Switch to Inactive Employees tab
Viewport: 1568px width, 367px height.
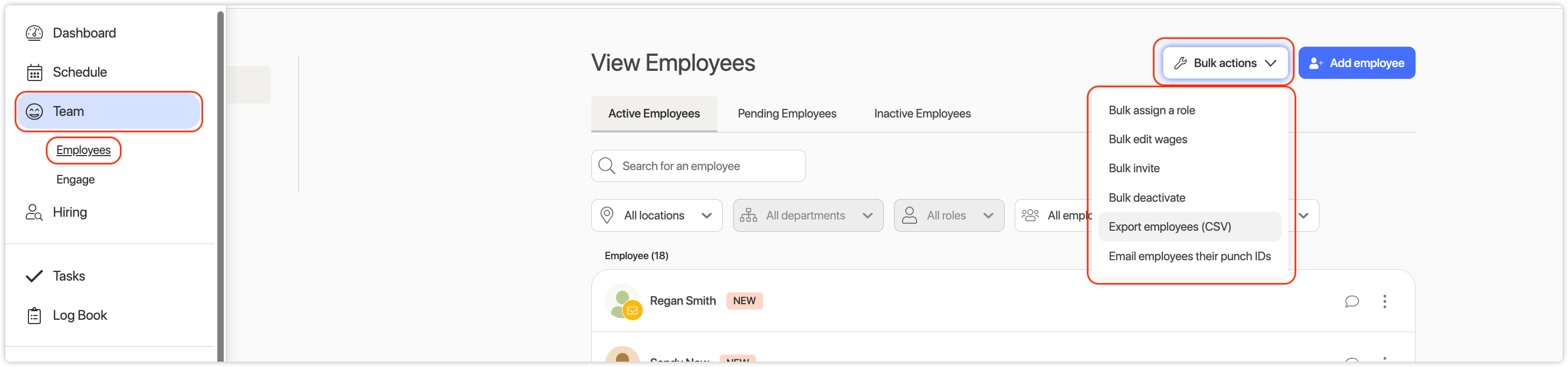click(x=921, y=114)
